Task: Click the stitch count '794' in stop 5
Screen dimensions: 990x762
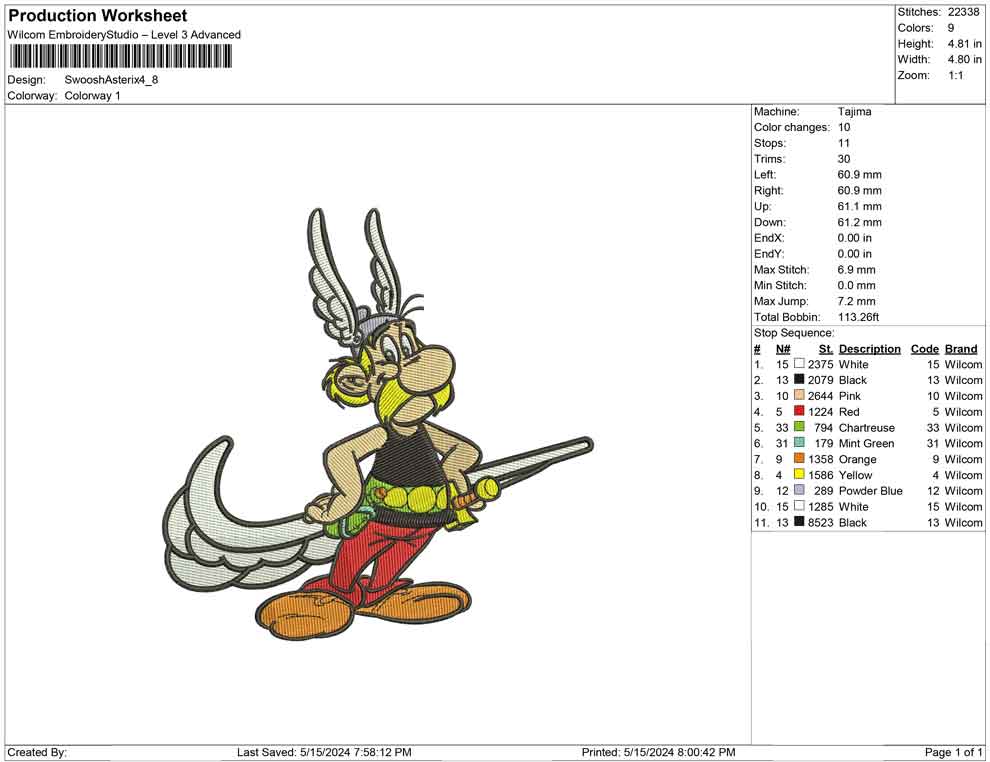Action: 824,427
